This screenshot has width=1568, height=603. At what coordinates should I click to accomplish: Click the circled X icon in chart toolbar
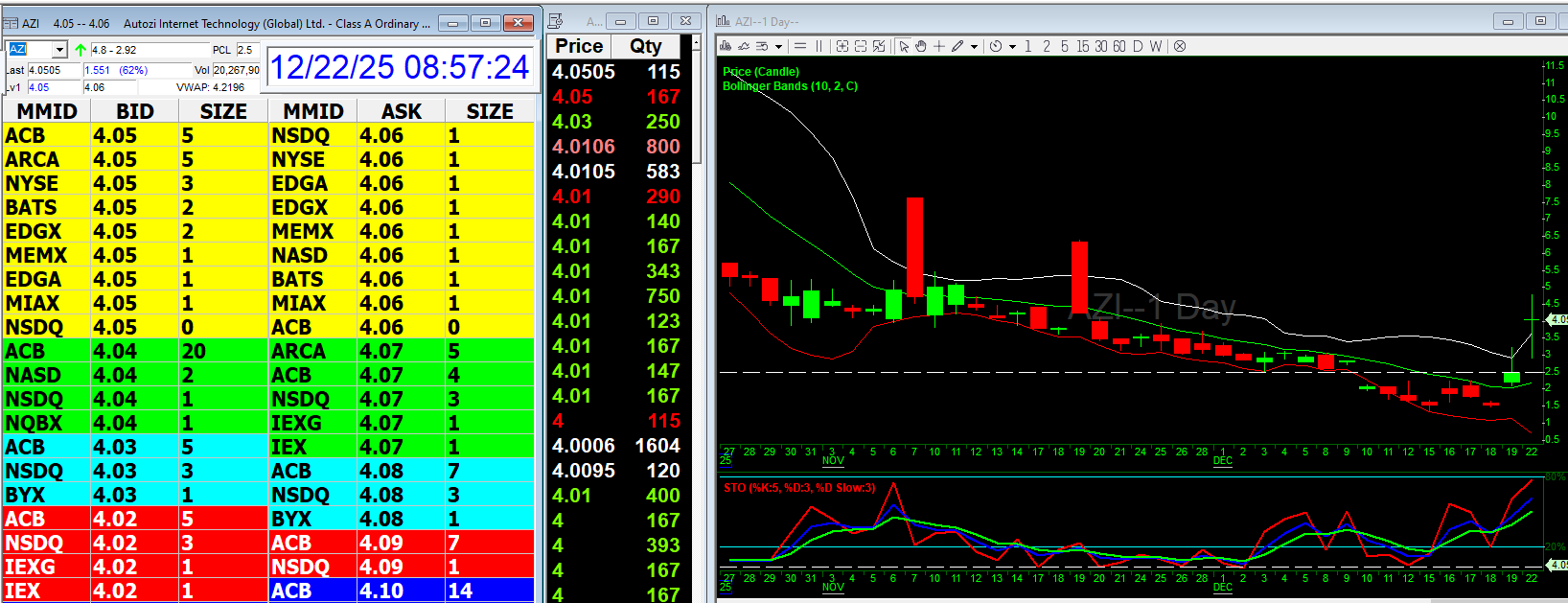tap(1180, 46)
